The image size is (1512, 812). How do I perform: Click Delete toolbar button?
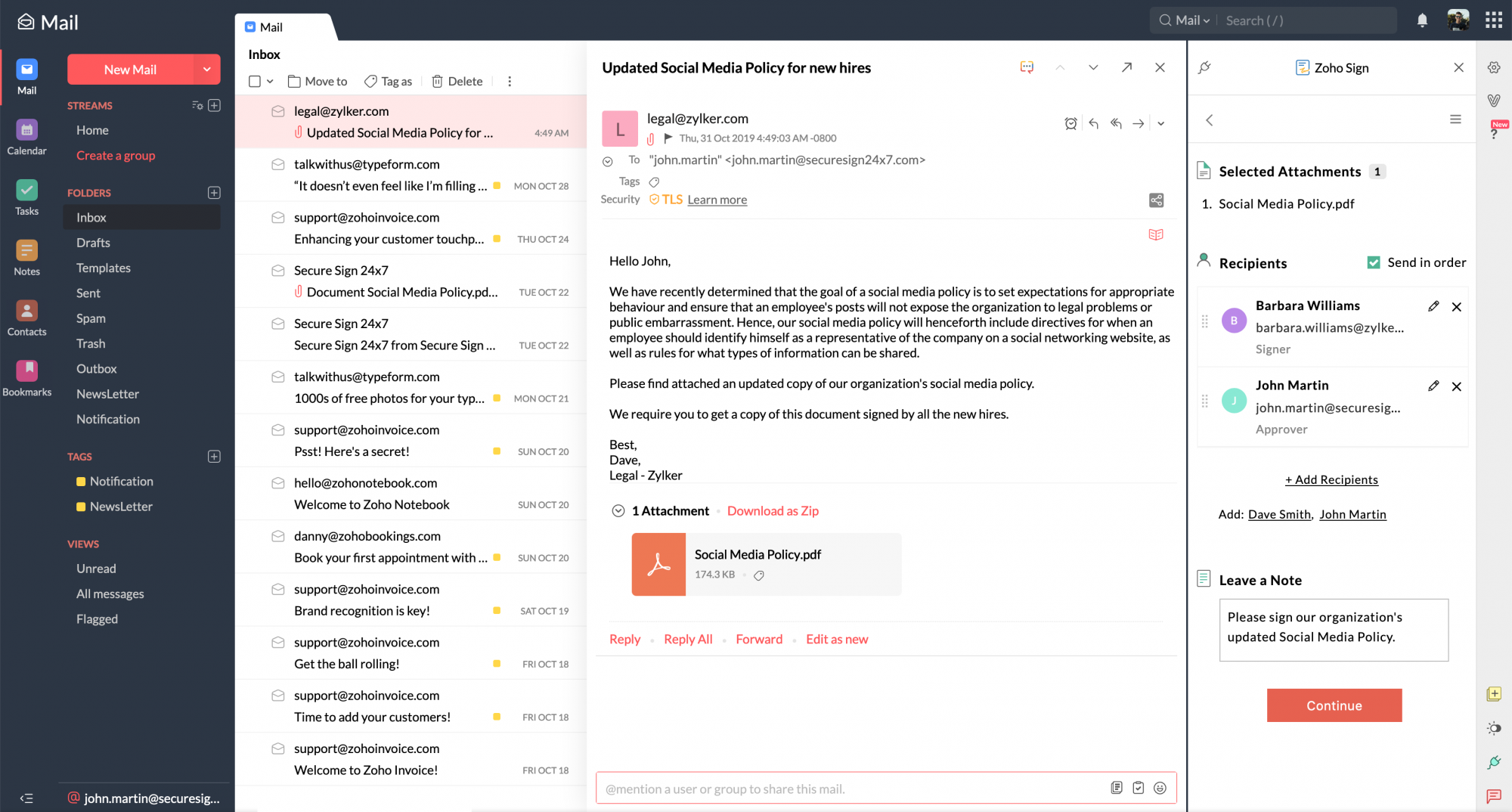(x=457, y=81)
